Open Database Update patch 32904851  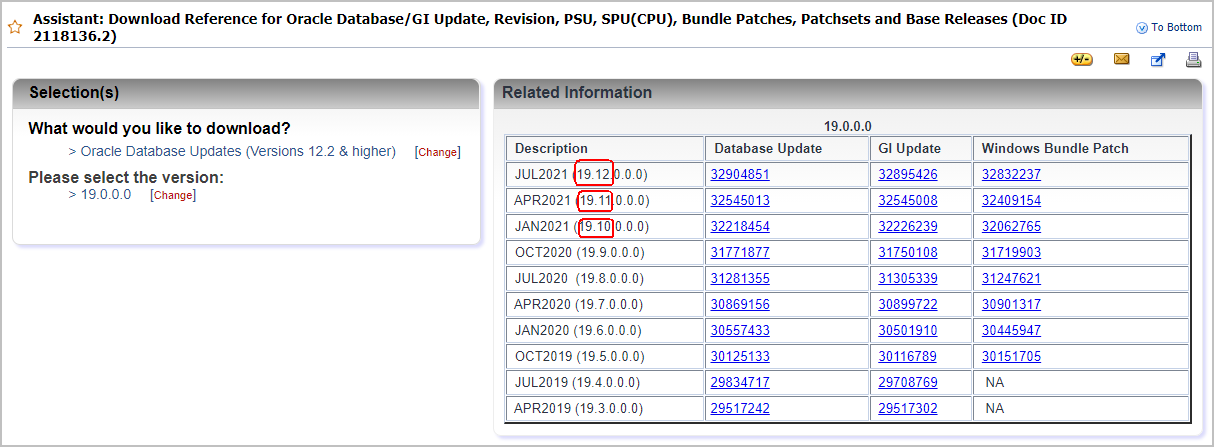(740, 174)
